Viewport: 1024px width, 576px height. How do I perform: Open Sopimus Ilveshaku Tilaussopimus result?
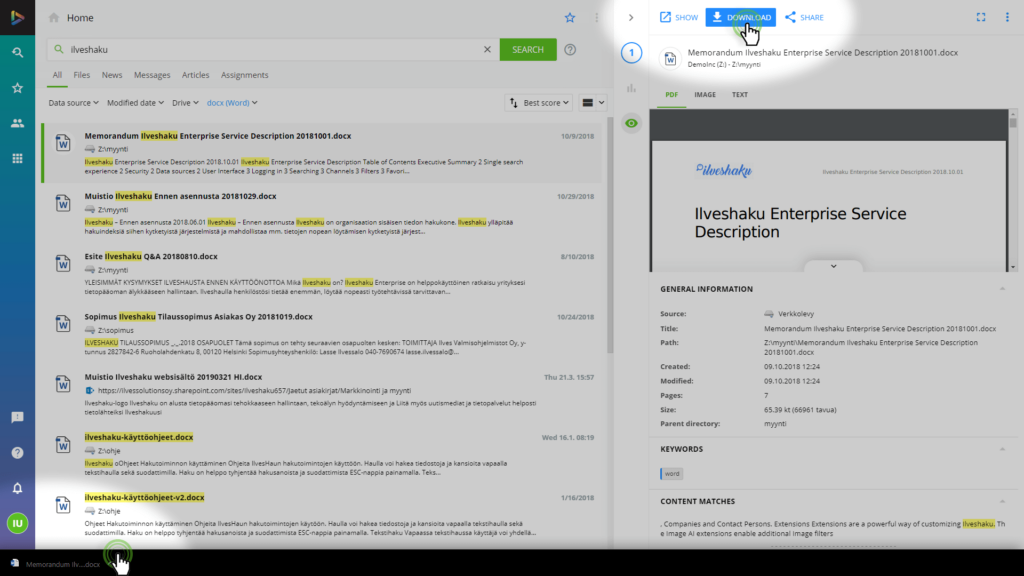199,317
